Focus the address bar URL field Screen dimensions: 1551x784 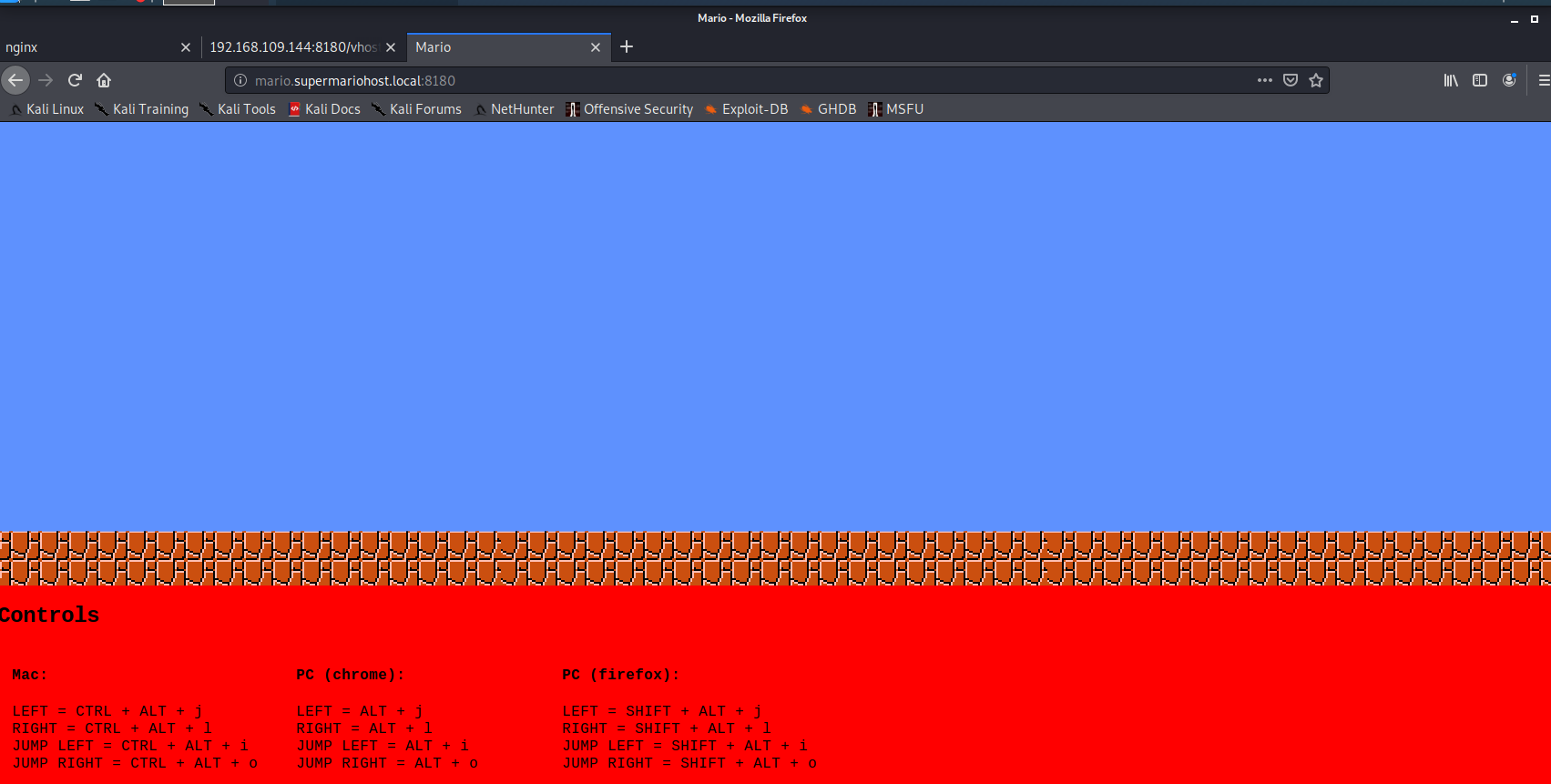click(729, 80)
